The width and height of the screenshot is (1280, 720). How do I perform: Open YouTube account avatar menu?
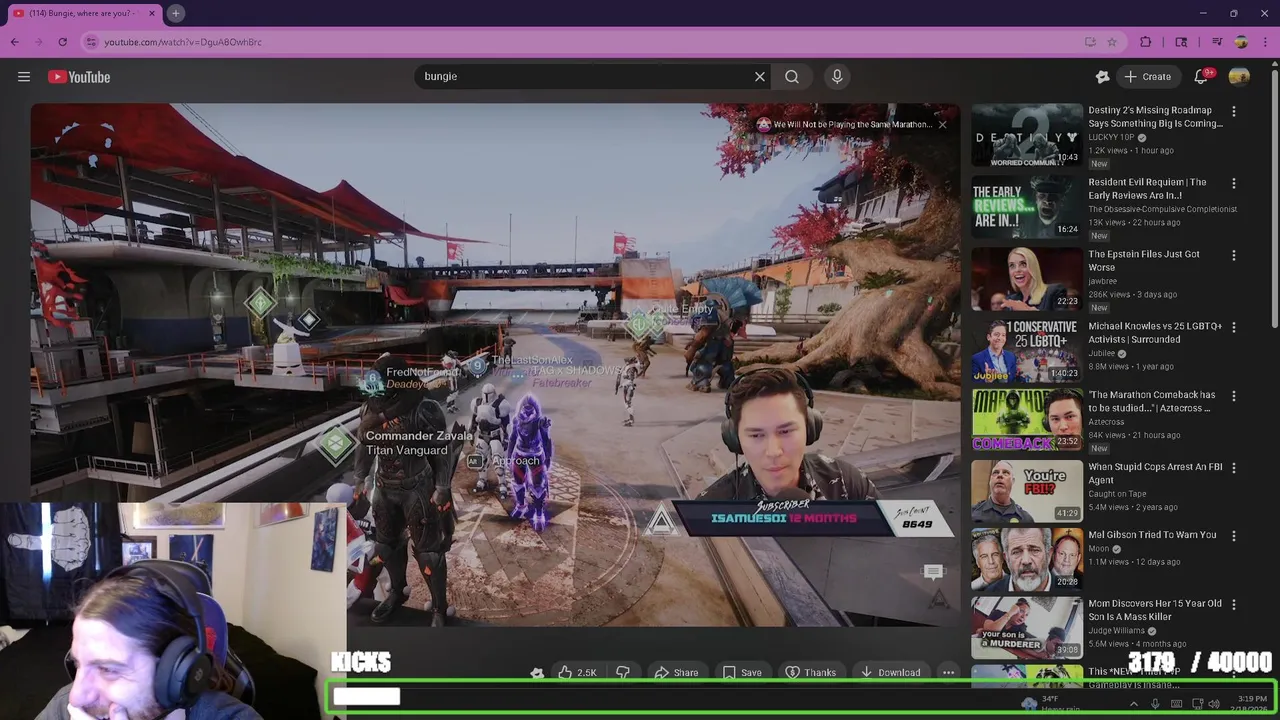click(1239, 77)
